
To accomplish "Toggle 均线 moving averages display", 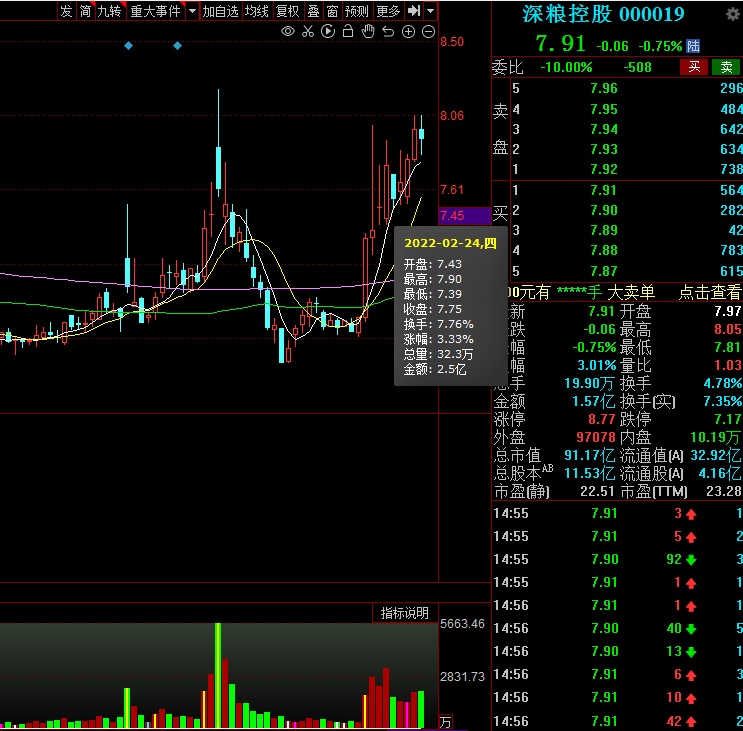I will coord(257,11).
